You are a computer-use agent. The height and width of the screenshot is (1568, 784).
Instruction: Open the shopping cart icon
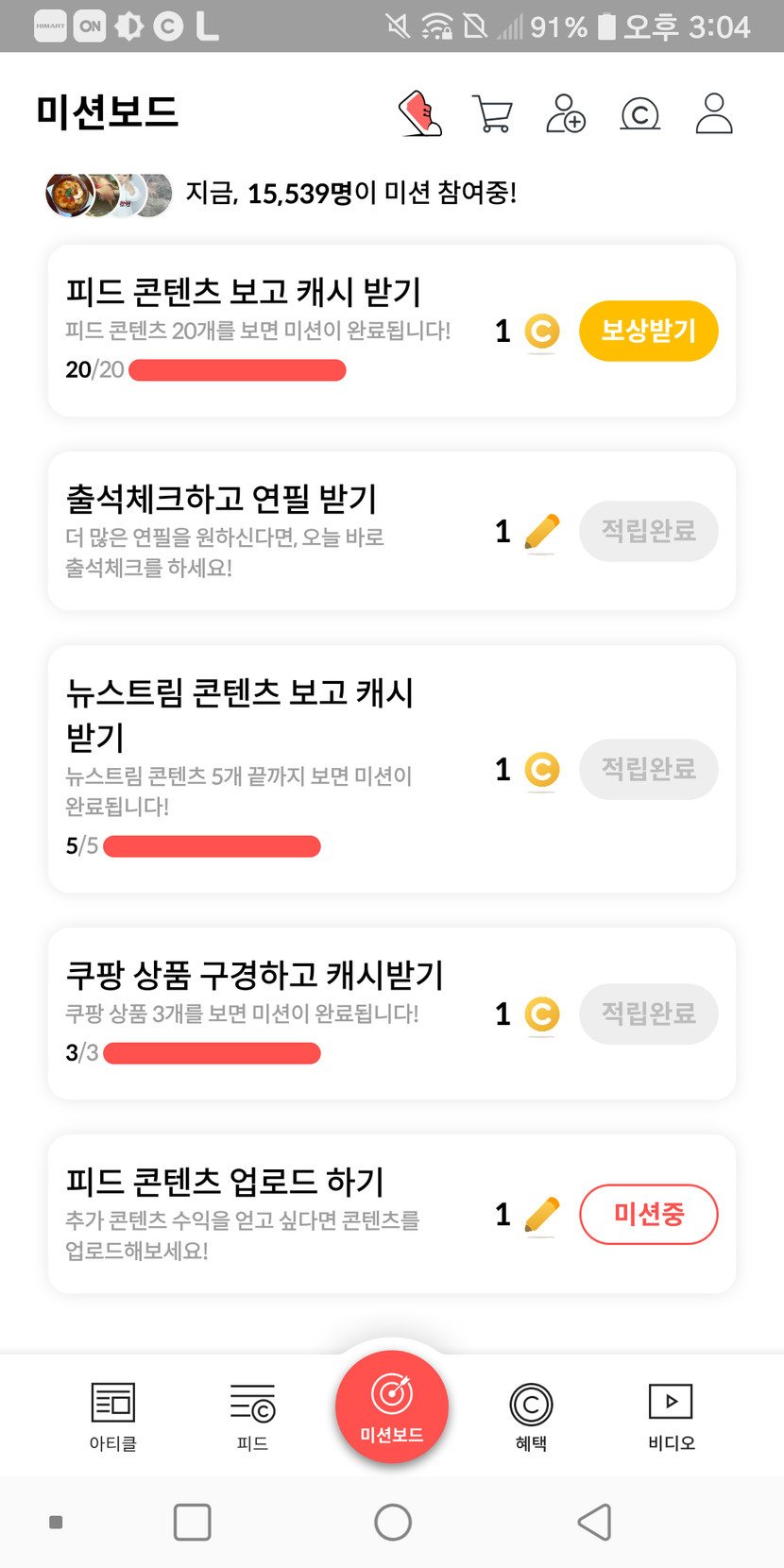pyautogui.click(x=491, y=114)
